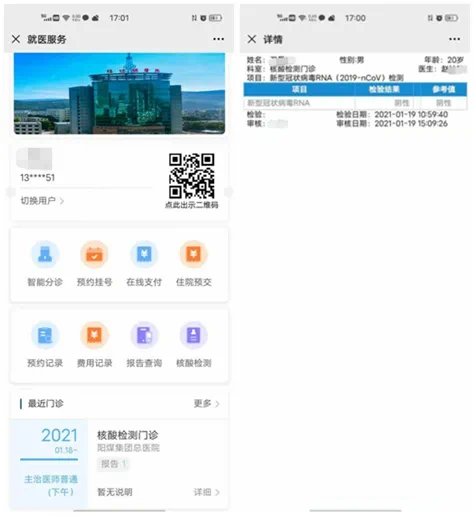This screenshot has width=475, height=516.
Task: Tap the 点此出示二维码 label
Action: (192, 205)
